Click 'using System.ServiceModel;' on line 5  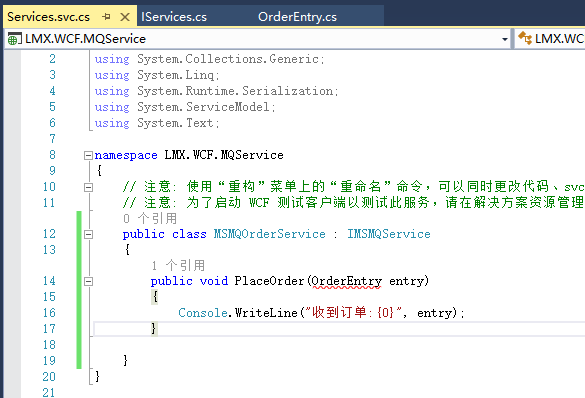pyautogui.click(x=185, y=107)
